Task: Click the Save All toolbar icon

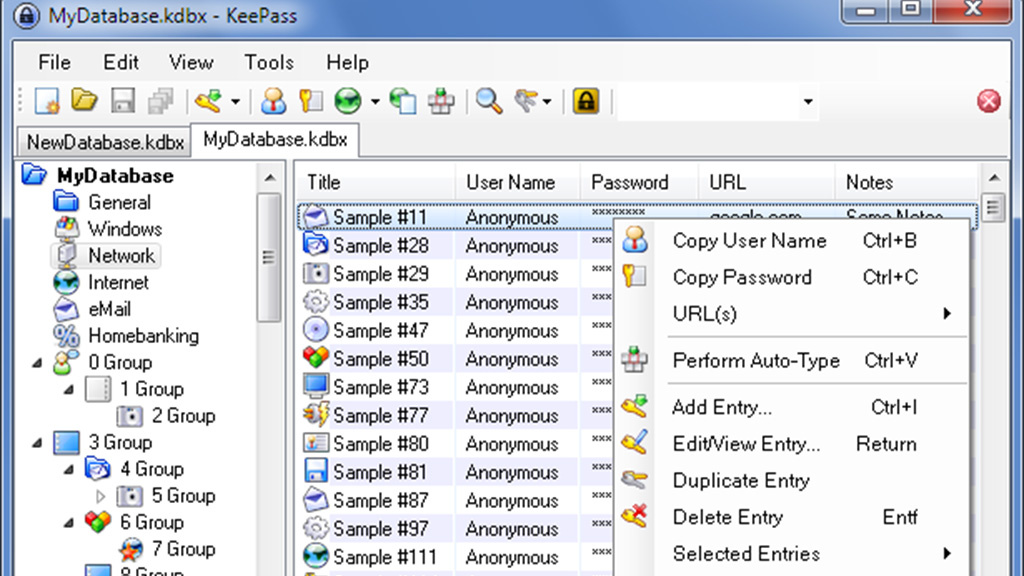Action: [x=161, y=101]
